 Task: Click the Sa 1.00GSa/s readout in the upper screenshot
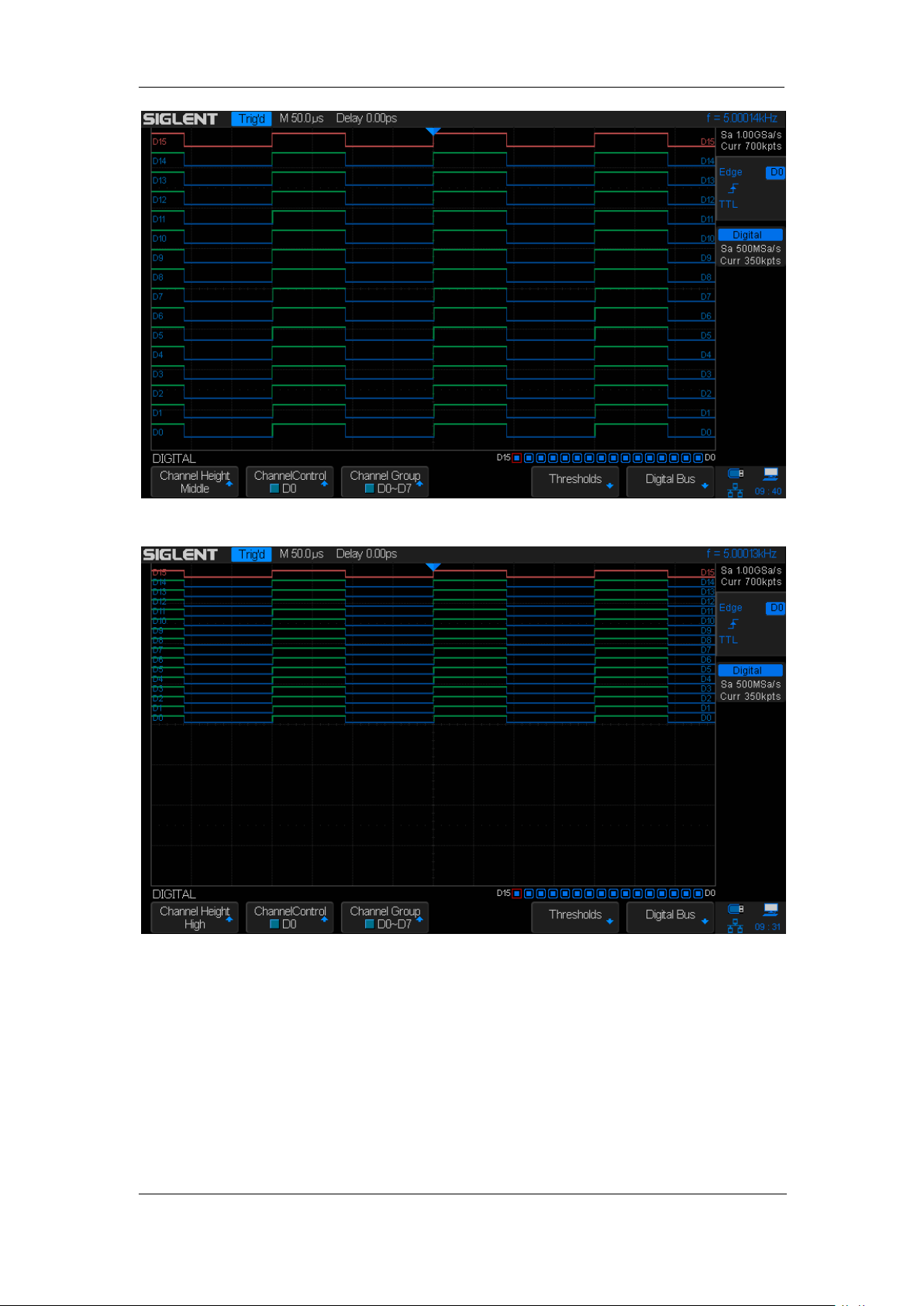click(751, 135)
